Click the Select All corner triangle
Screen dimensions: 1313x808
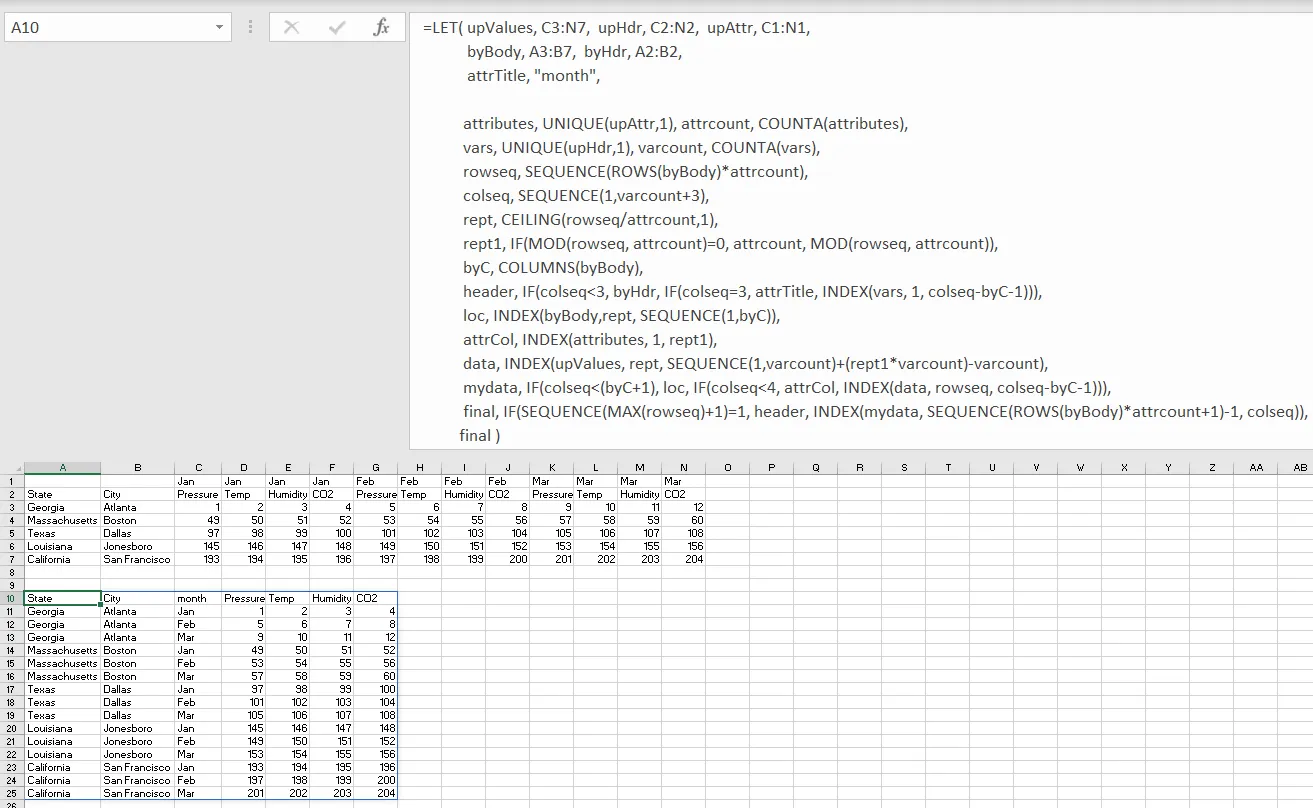[12, 467]
